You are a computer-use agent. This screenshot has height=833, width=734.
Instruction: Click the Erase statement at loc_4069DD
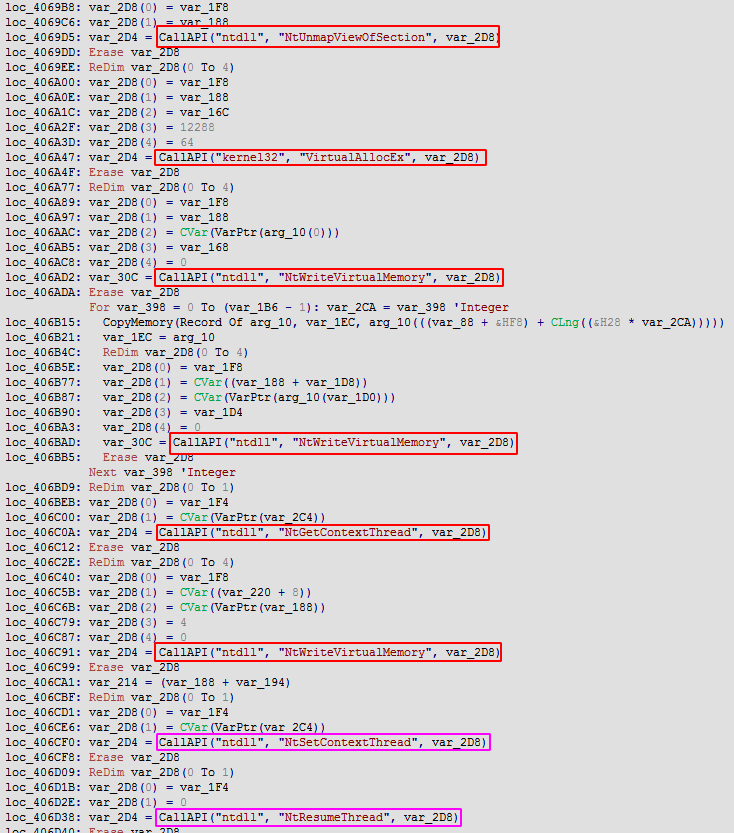point(134,52)
